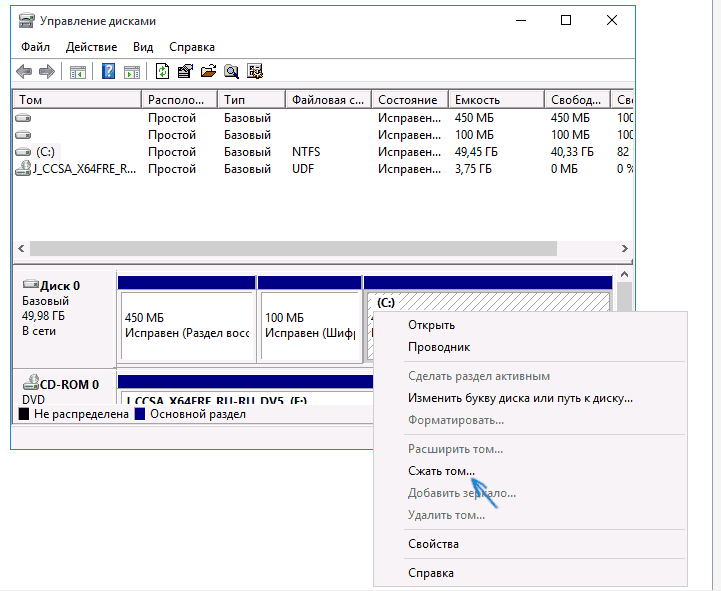Select the drive icon of the 450 МБ volume row
Viewport: 721px width, 591px height.
(x=23, y=118)
